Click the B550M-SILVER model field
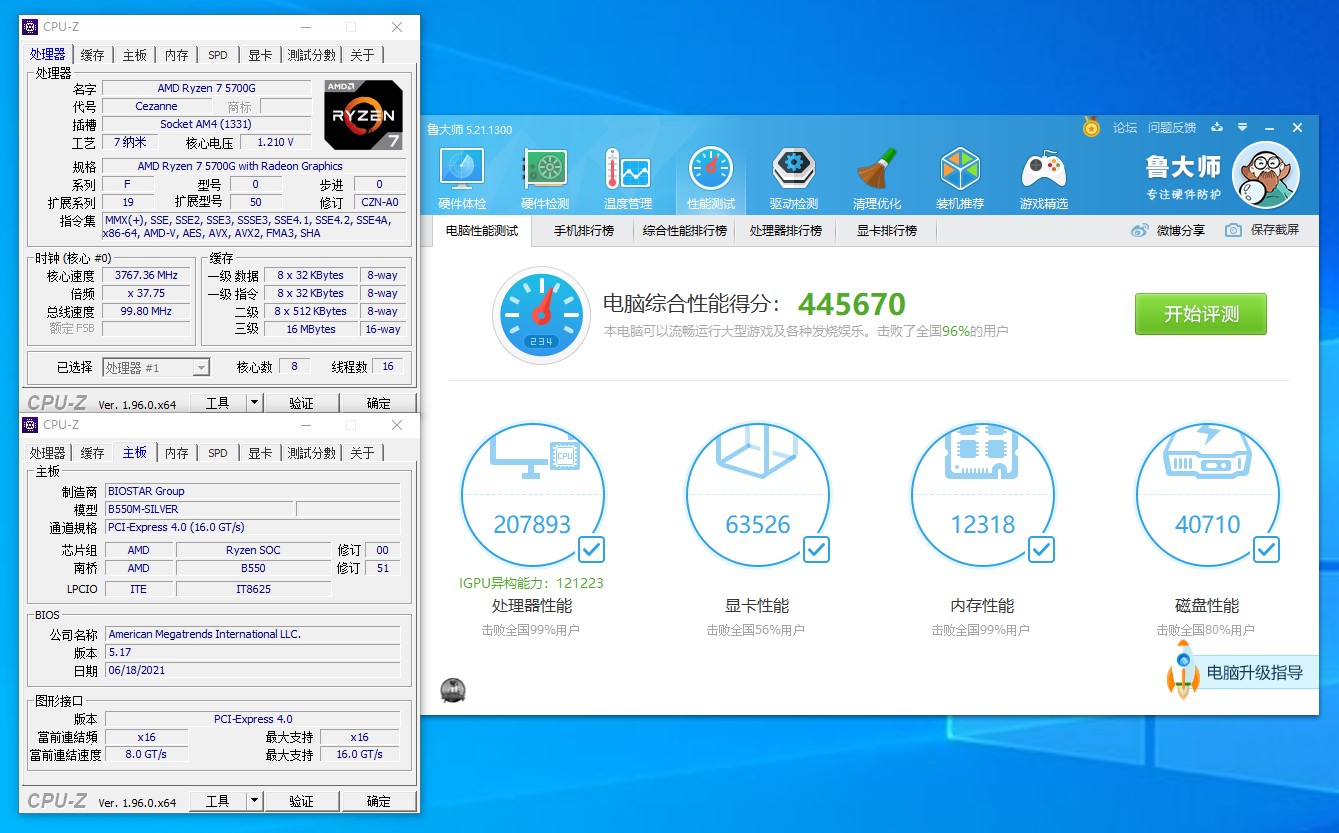This screenshot has width=1339, height=833. click(x=199, y=509)
